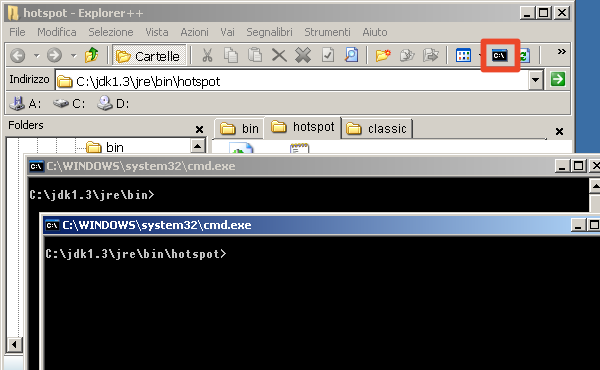Click the jre\bin prompt in back cmd
The height and width of the screenshot is (370, 600).
click(x=92, y=195)
